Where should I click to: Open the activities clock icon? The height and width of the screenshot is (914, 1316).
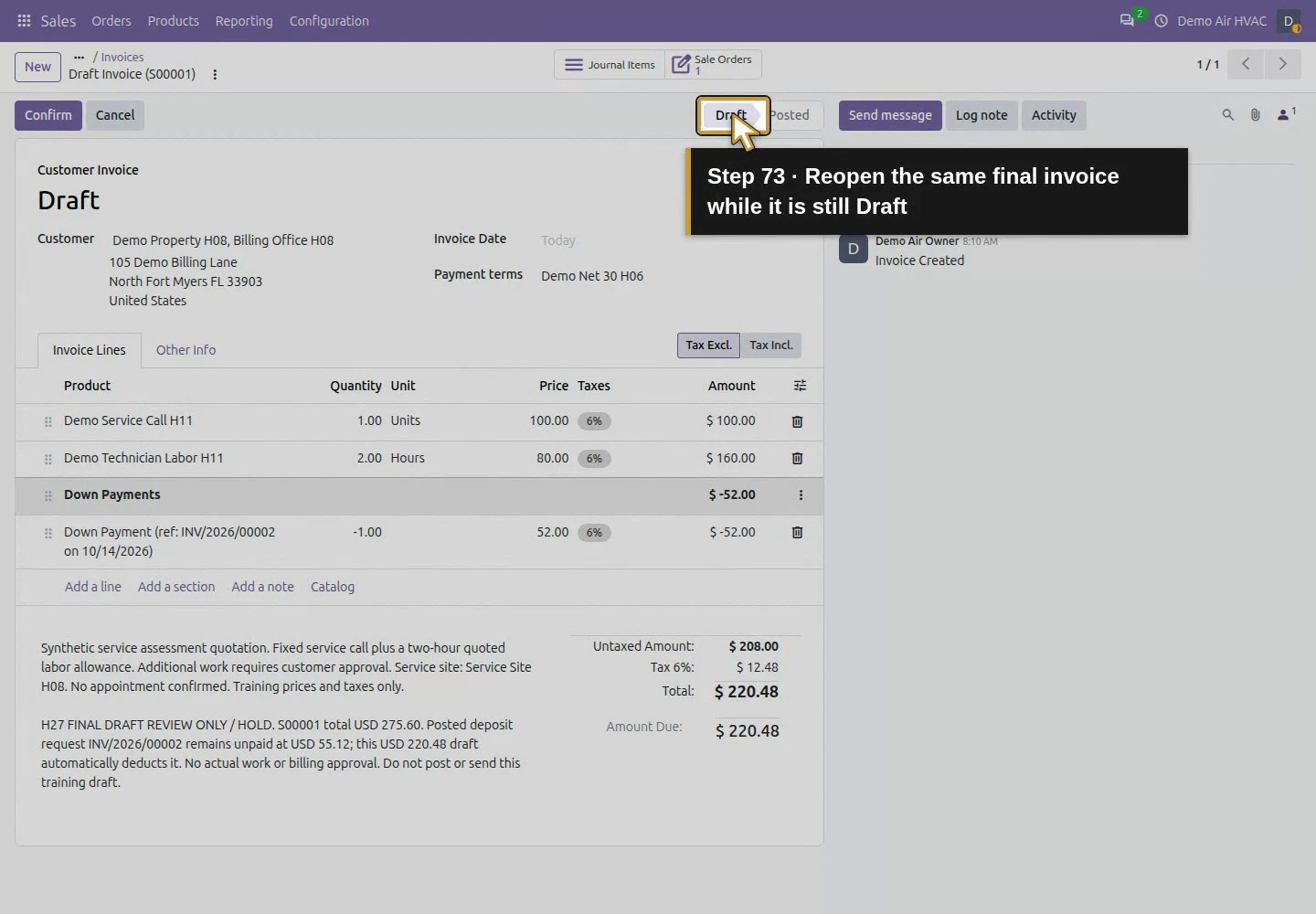coord(1161,20)
